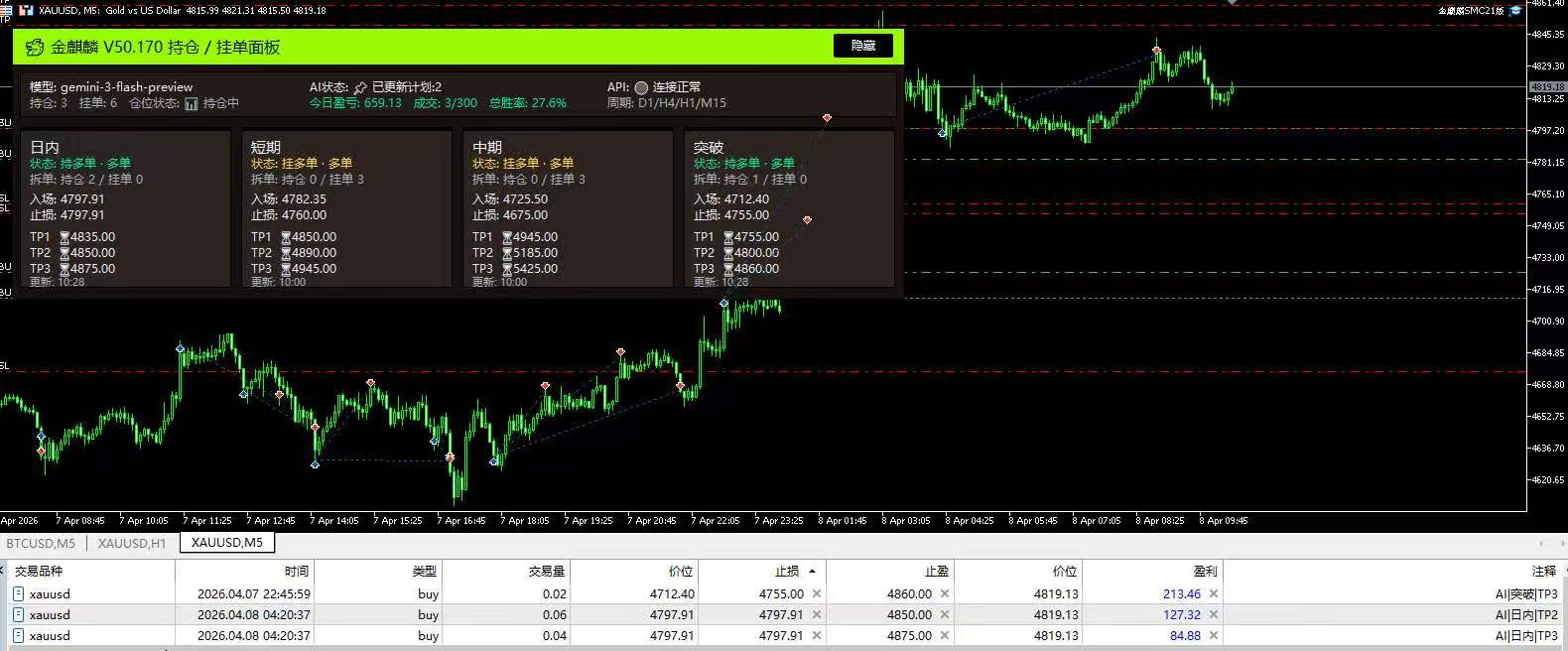Click the TP3 hourglass icon in 日内 card

pos(65,269)
